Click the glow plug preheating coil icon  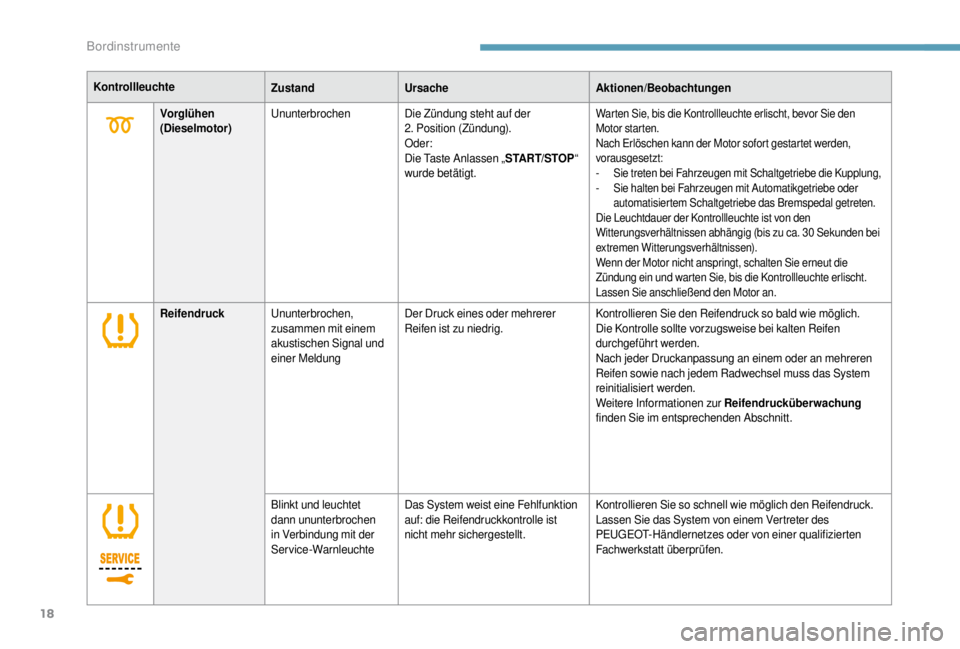pyautogui.click(x=120, y=126)
